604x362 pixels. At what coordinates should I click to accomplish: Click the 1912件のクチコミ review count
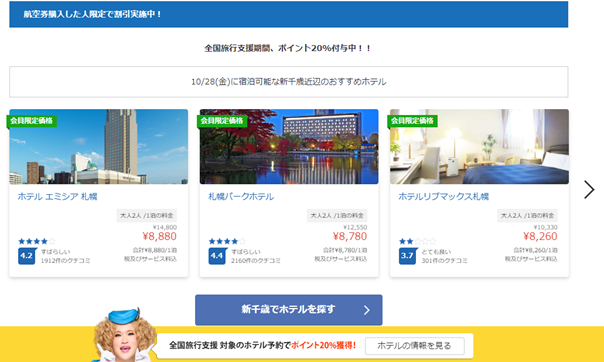point(65,261)
